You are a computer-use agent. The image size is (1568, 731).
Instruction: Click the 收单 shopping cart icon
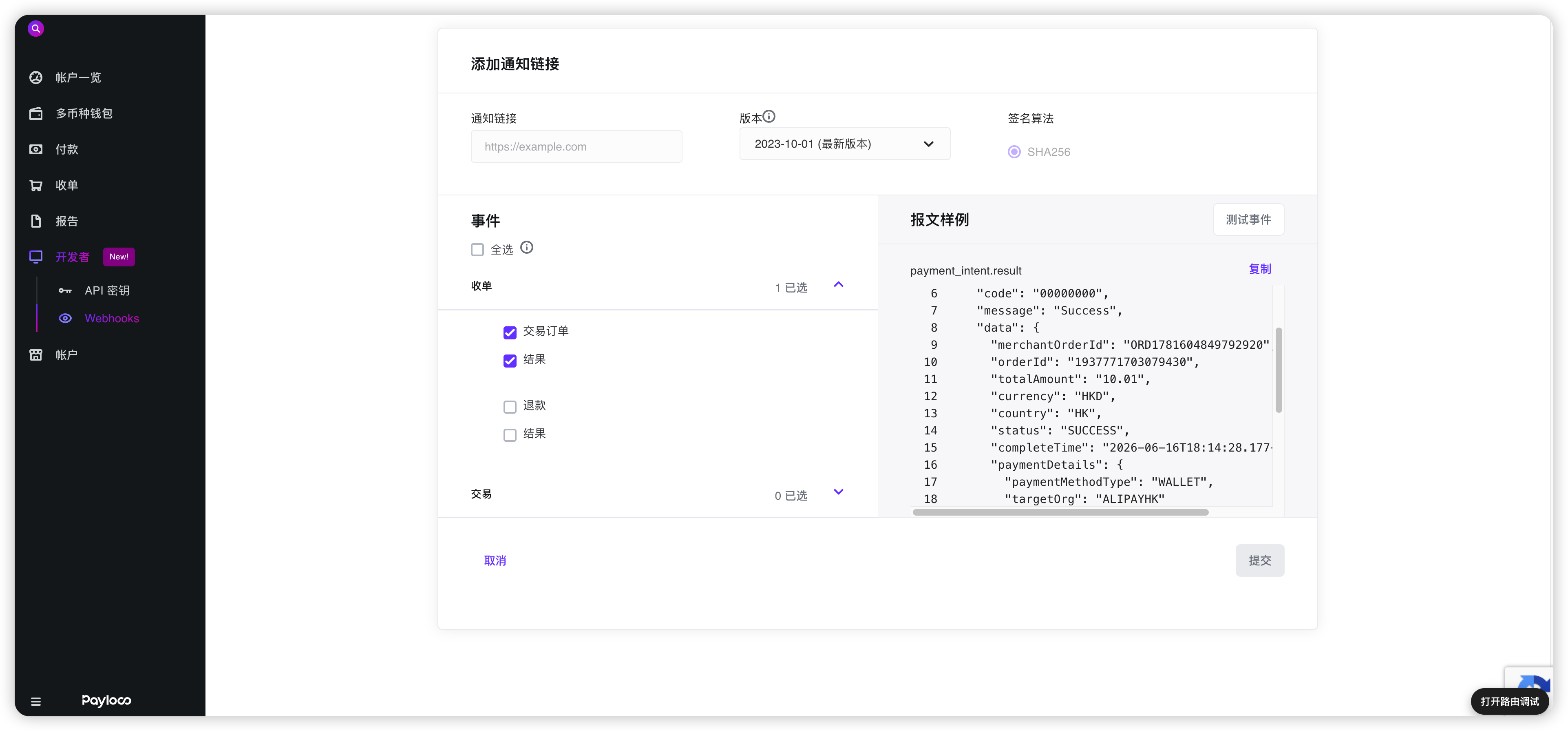(36, 185)
